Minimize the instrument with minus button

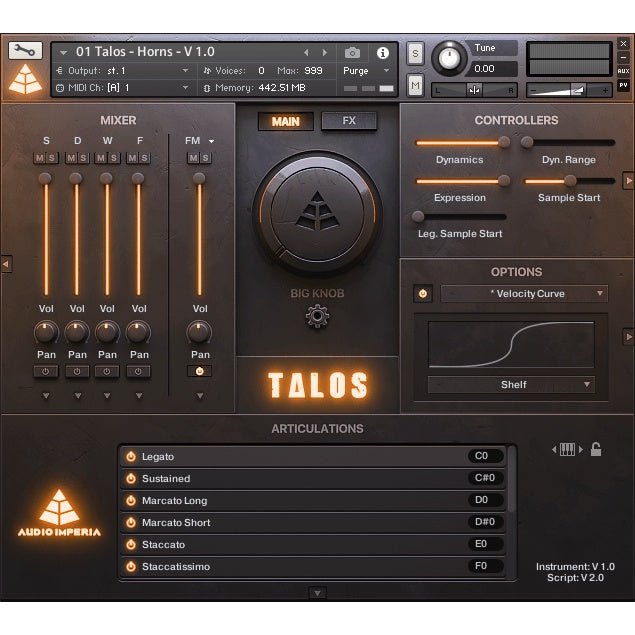pyautogui.click(x=623, y=57)
